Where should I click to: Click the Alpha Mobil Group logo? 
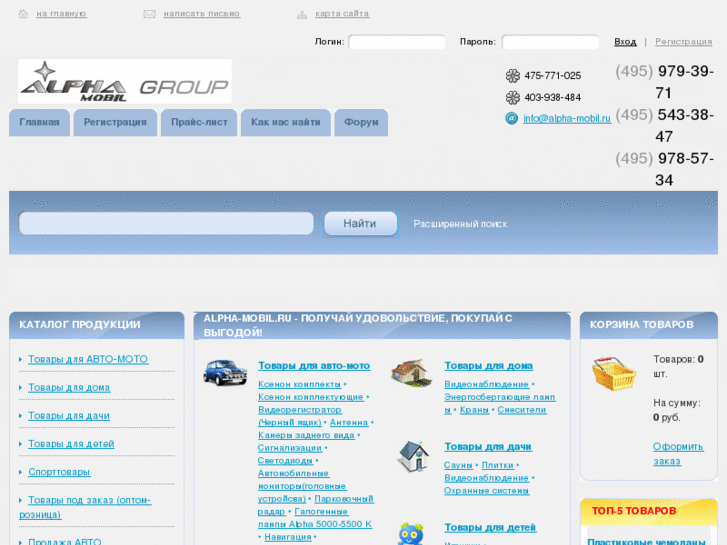pyautogui.click(x=125, y=81)
